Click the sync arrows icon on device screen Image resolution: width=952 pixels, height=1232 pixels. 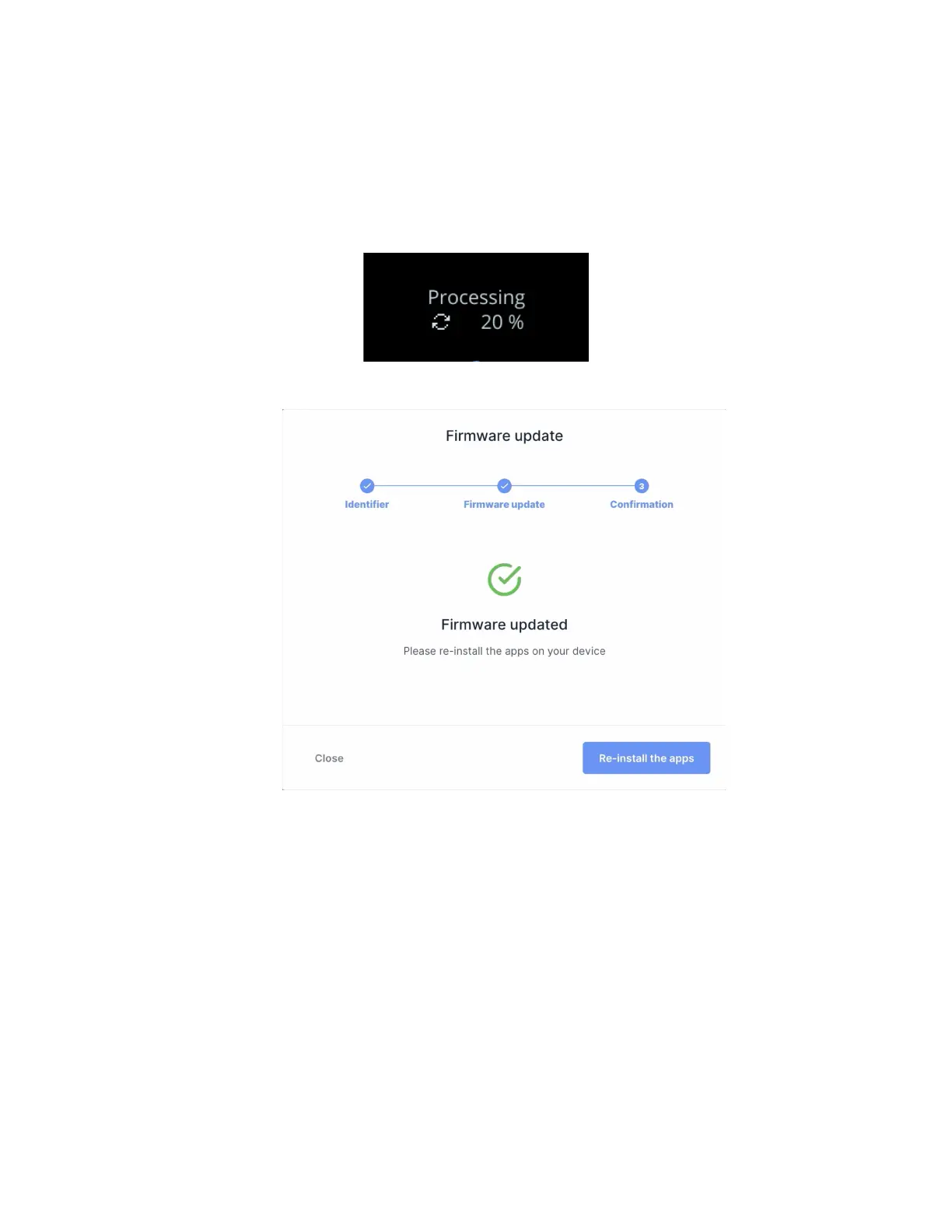[x=441, y=322]
